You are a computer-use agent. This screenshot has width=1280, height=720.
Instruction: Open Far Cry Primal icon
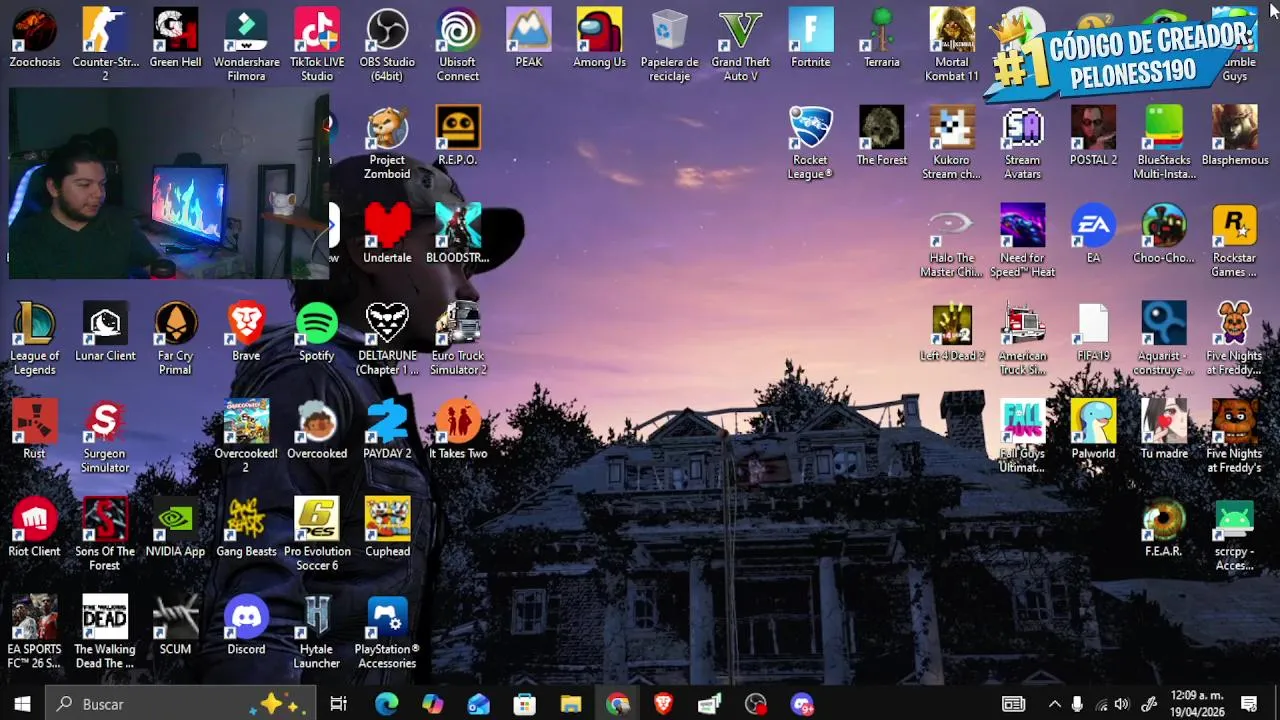[175, 340]
